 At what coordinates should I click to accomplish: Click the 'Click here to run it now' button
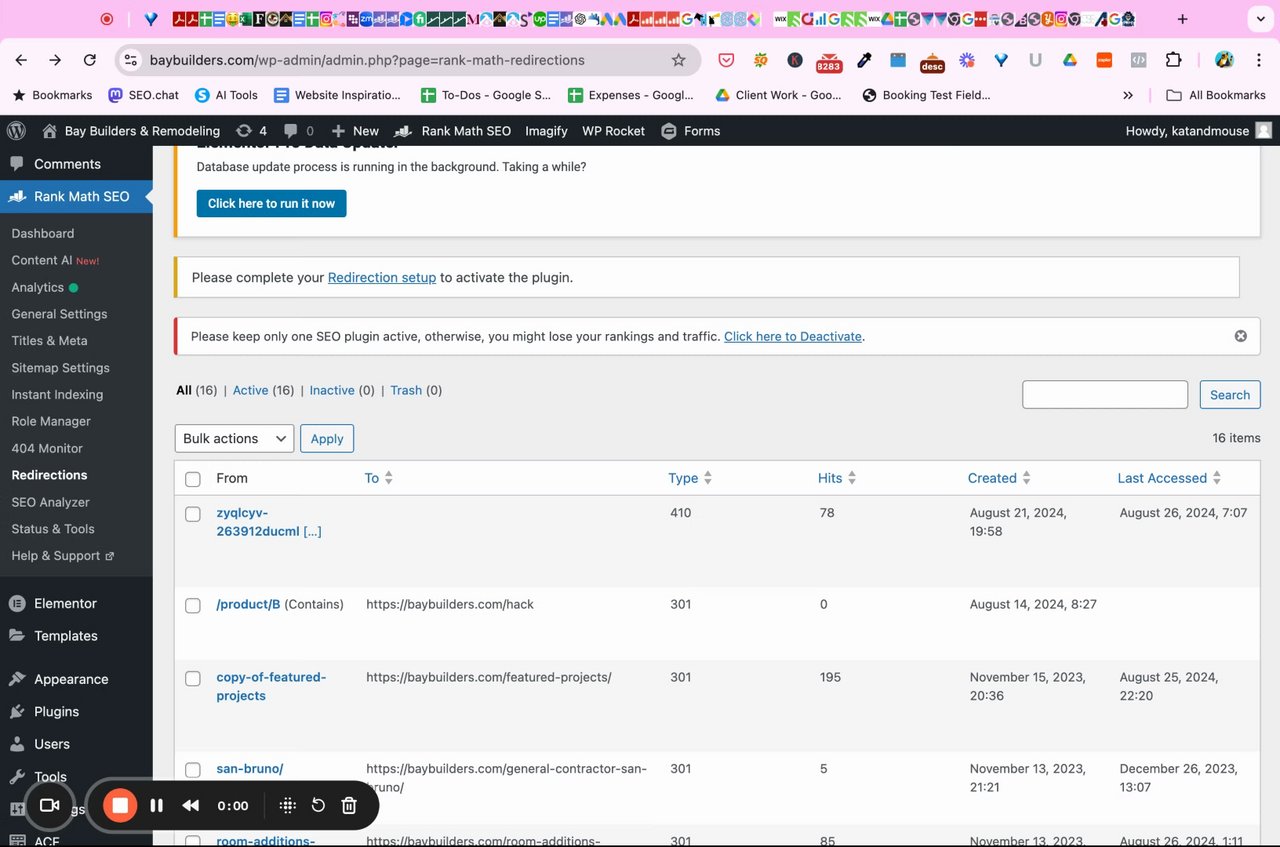click(271, 203)
